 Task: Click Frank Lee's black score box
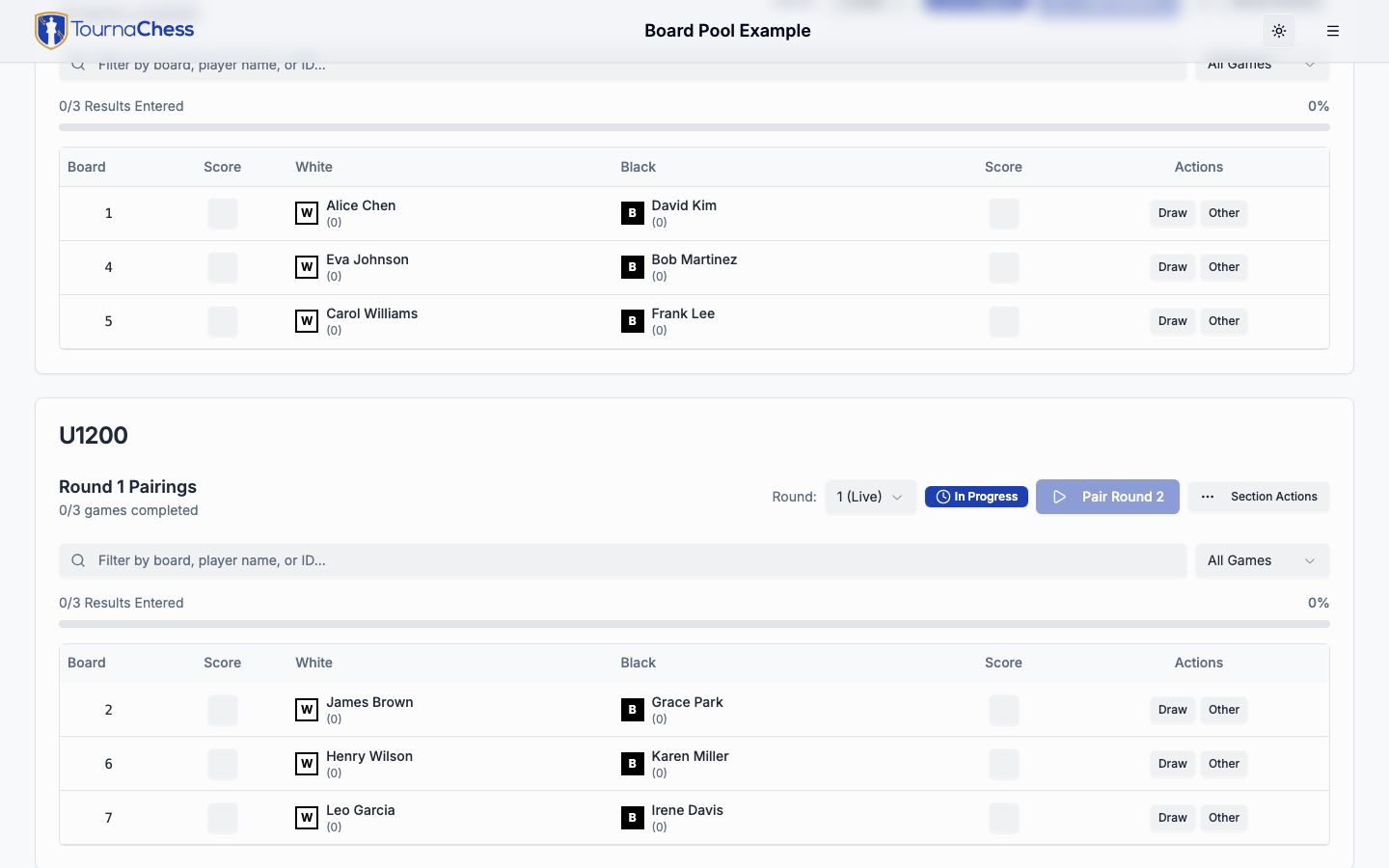tap(1004, 321)
